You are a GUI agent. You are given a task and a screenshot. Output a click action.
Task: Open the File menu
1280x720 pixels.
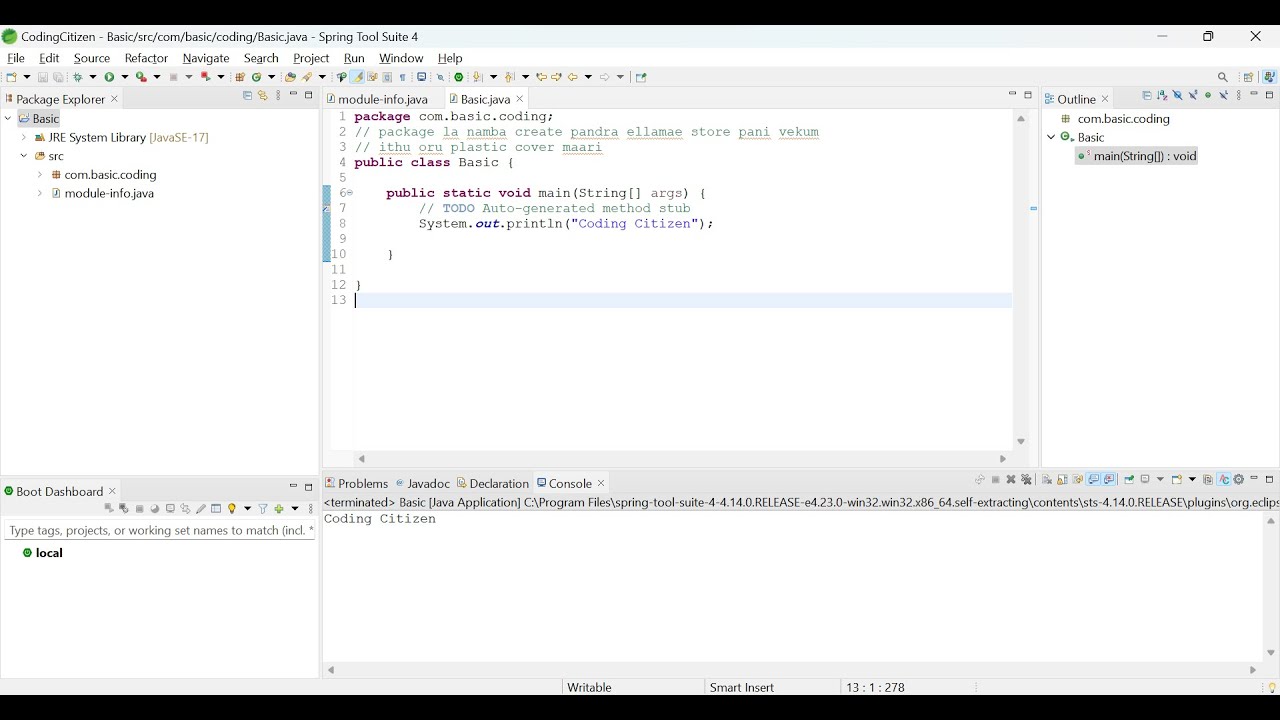16,58
